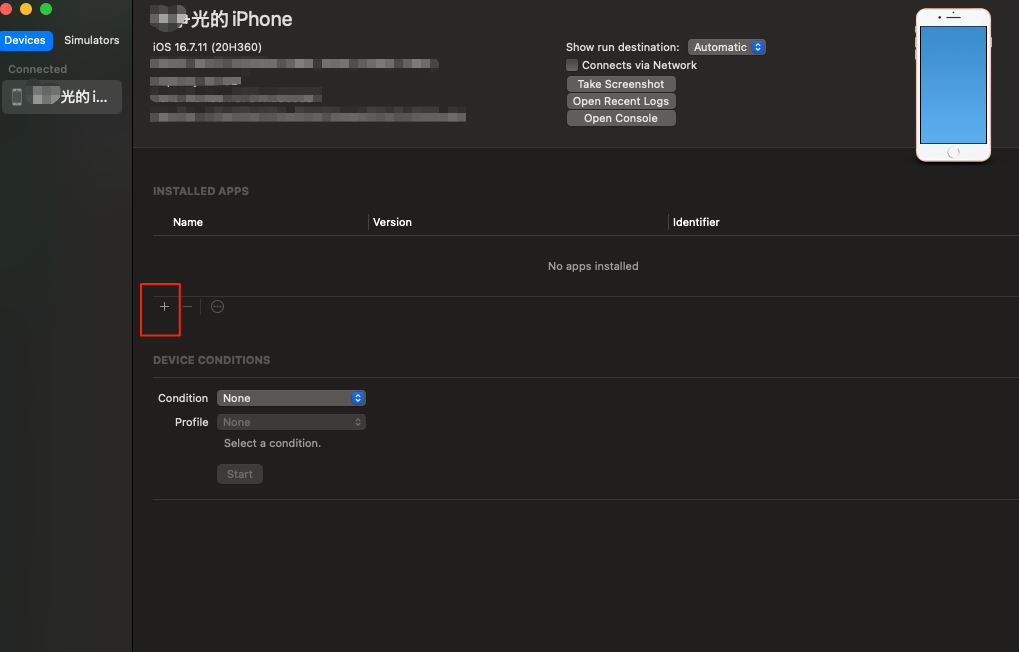The image size is (1019, 652).
Task: Switch to the Devices tab
Action: click(x=25, y=40)
